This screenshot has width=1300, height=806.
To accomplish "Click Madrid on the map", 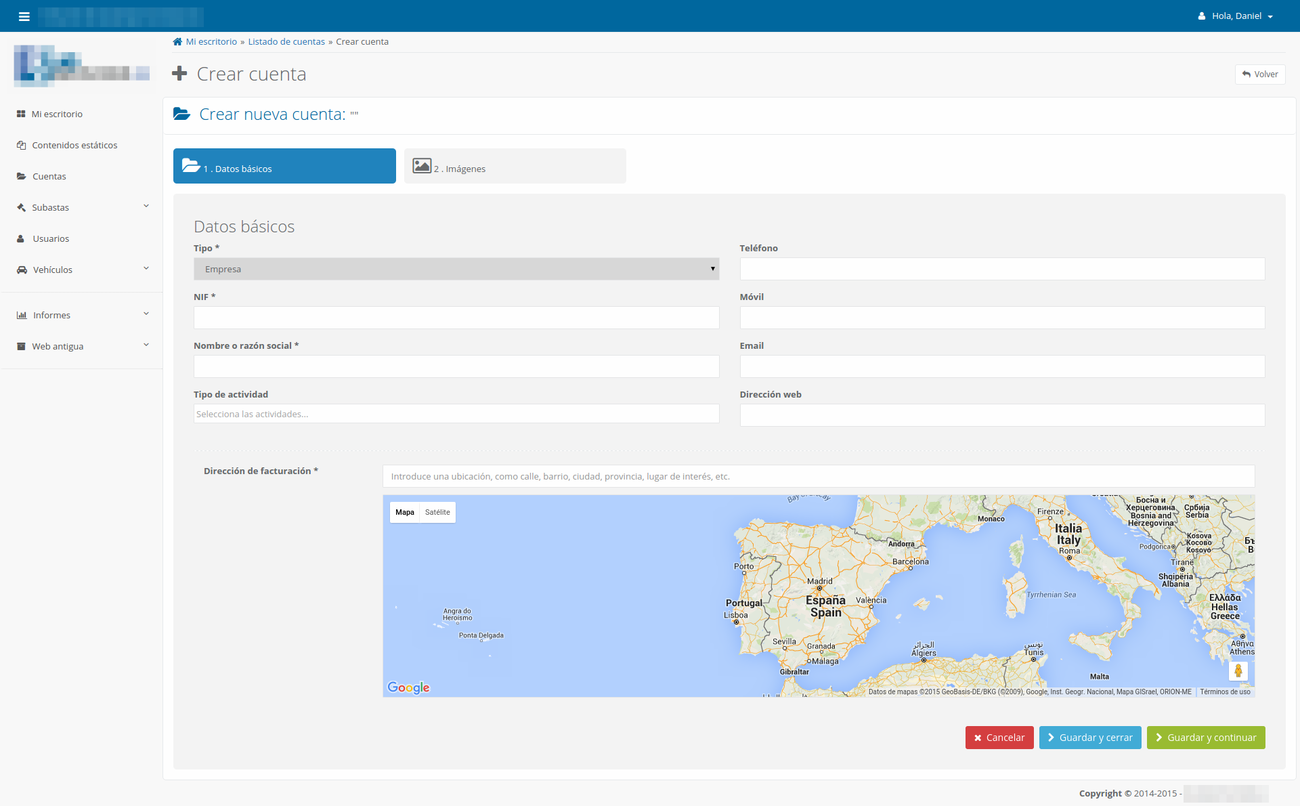I will 820,582.
